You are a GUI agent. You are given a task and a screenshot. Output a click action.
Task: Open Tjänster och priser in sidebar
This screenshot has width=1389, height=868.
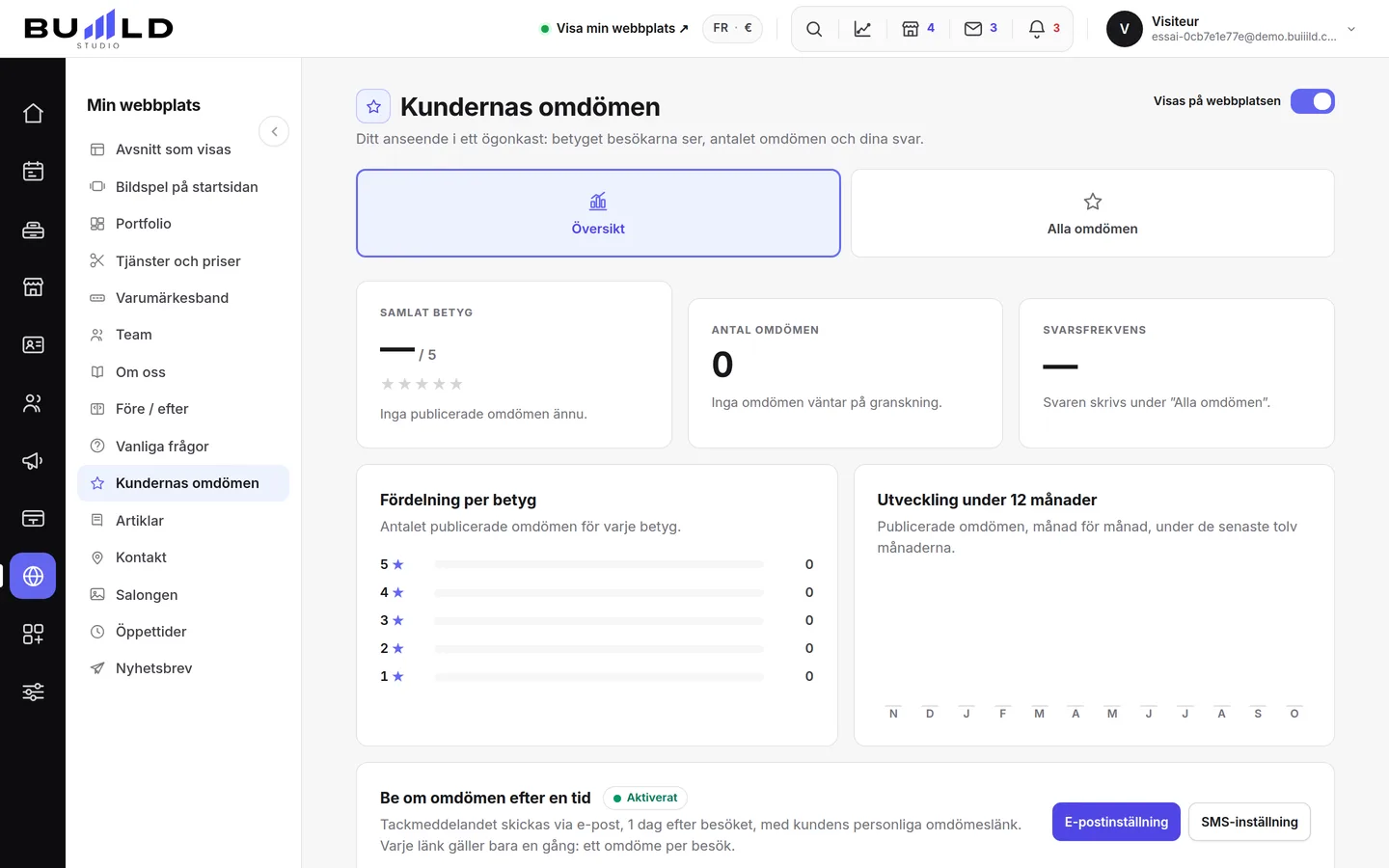pyautogui.click(x=183, y=261)
